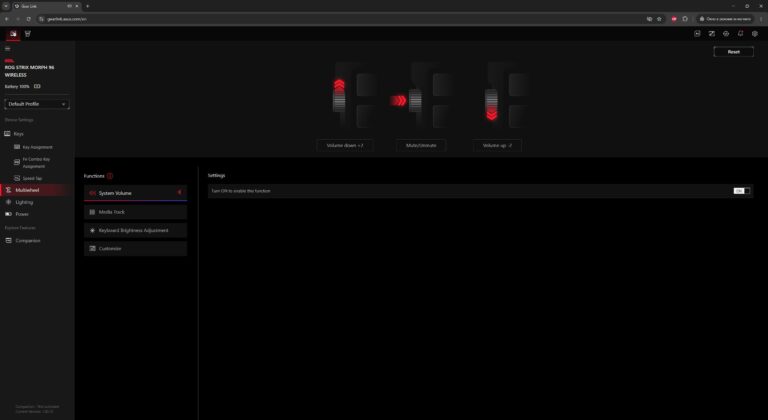This screenshot has width=768, height=420.
Task: Click the ROG STRIX MORPH 96 WIRELESS device name
Action: pyautogui.click(x=29, y=71)
